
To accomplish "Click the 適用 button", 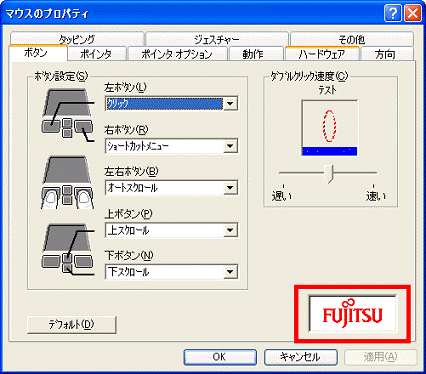I will 380,357.
